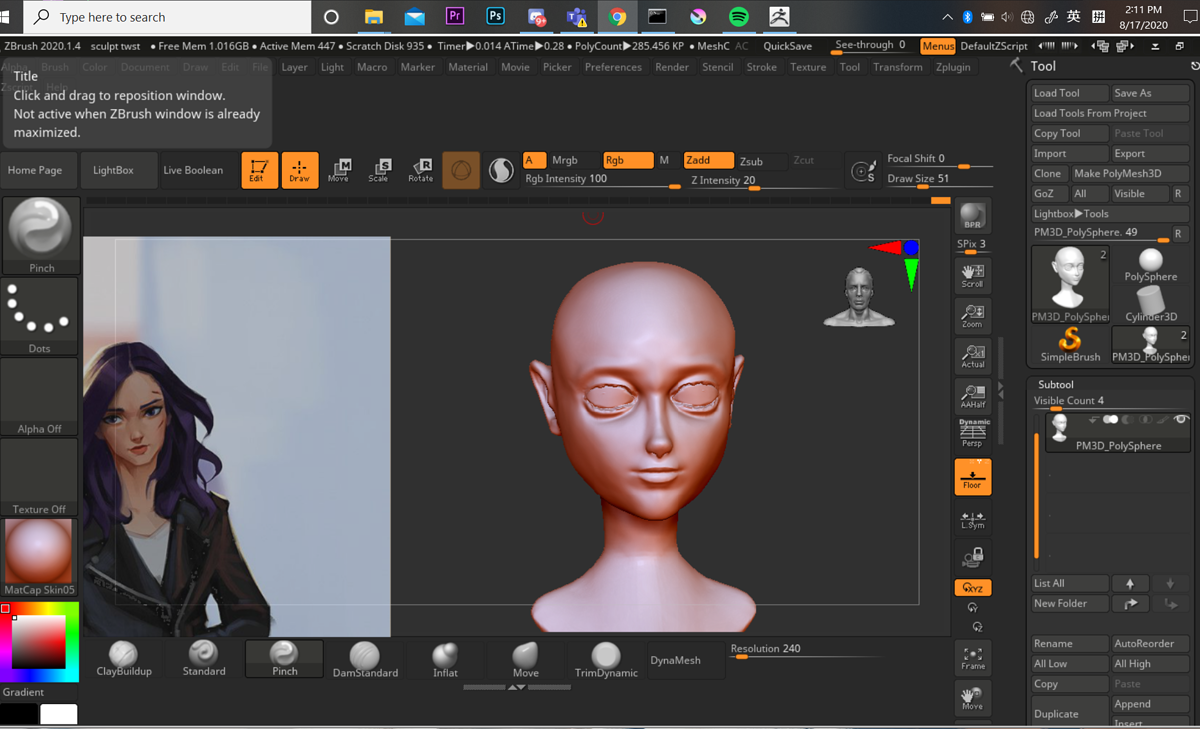Click the head camera view navigator
Screen dimensions: 1200x729
click(x=859, y=297)
